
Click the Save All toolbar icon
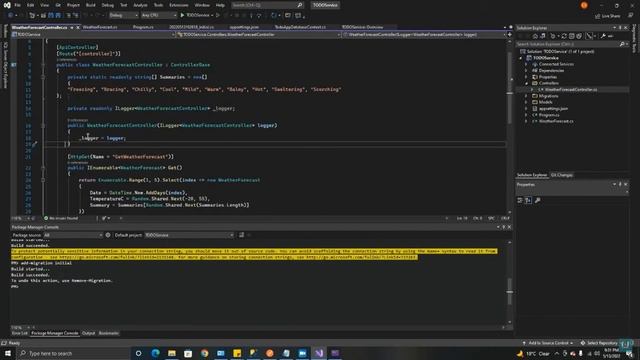pyautogui.click(x=58, y=15)
